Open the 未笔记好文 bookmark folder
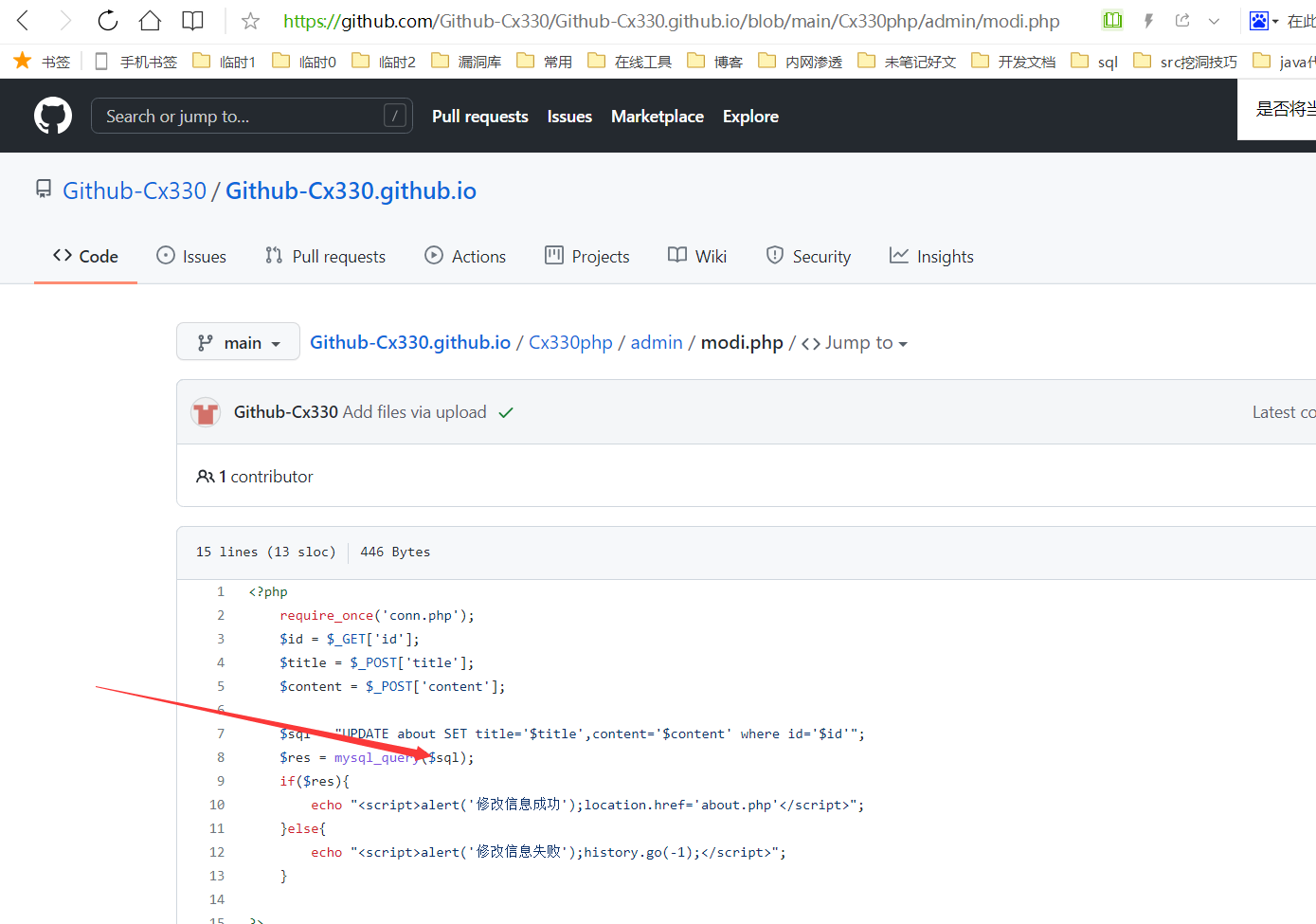Screen dimensions: 1316x924 pyautogui.click(x=907, y=62)
